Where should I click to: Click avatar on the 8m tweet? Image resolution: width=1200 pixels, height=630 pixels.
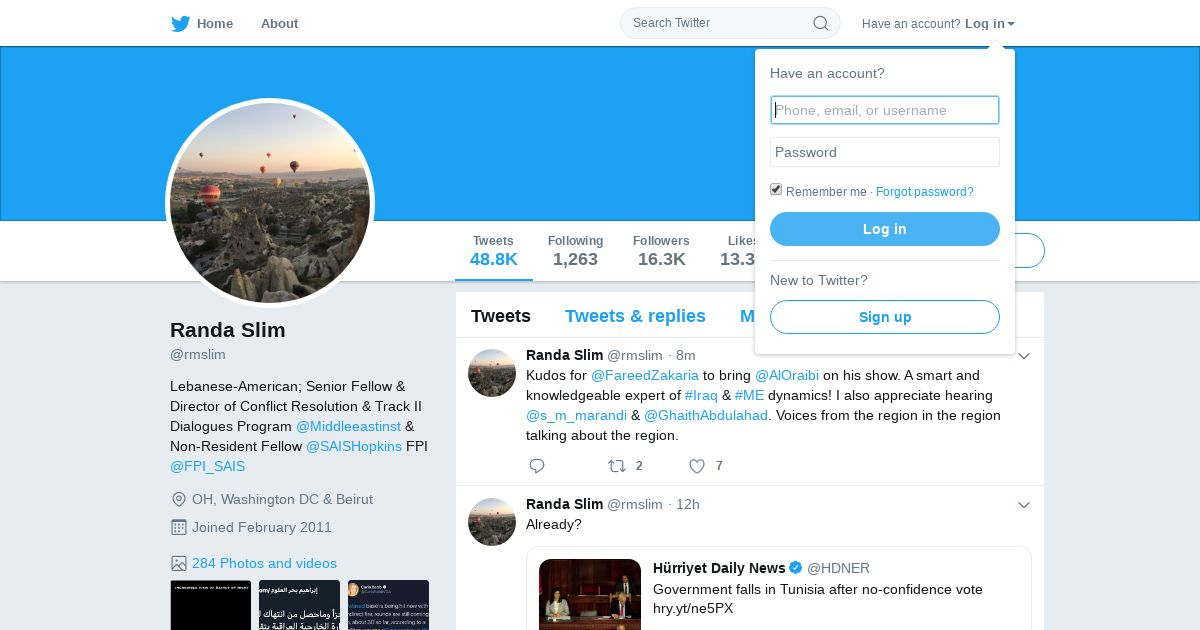(492, 373)
